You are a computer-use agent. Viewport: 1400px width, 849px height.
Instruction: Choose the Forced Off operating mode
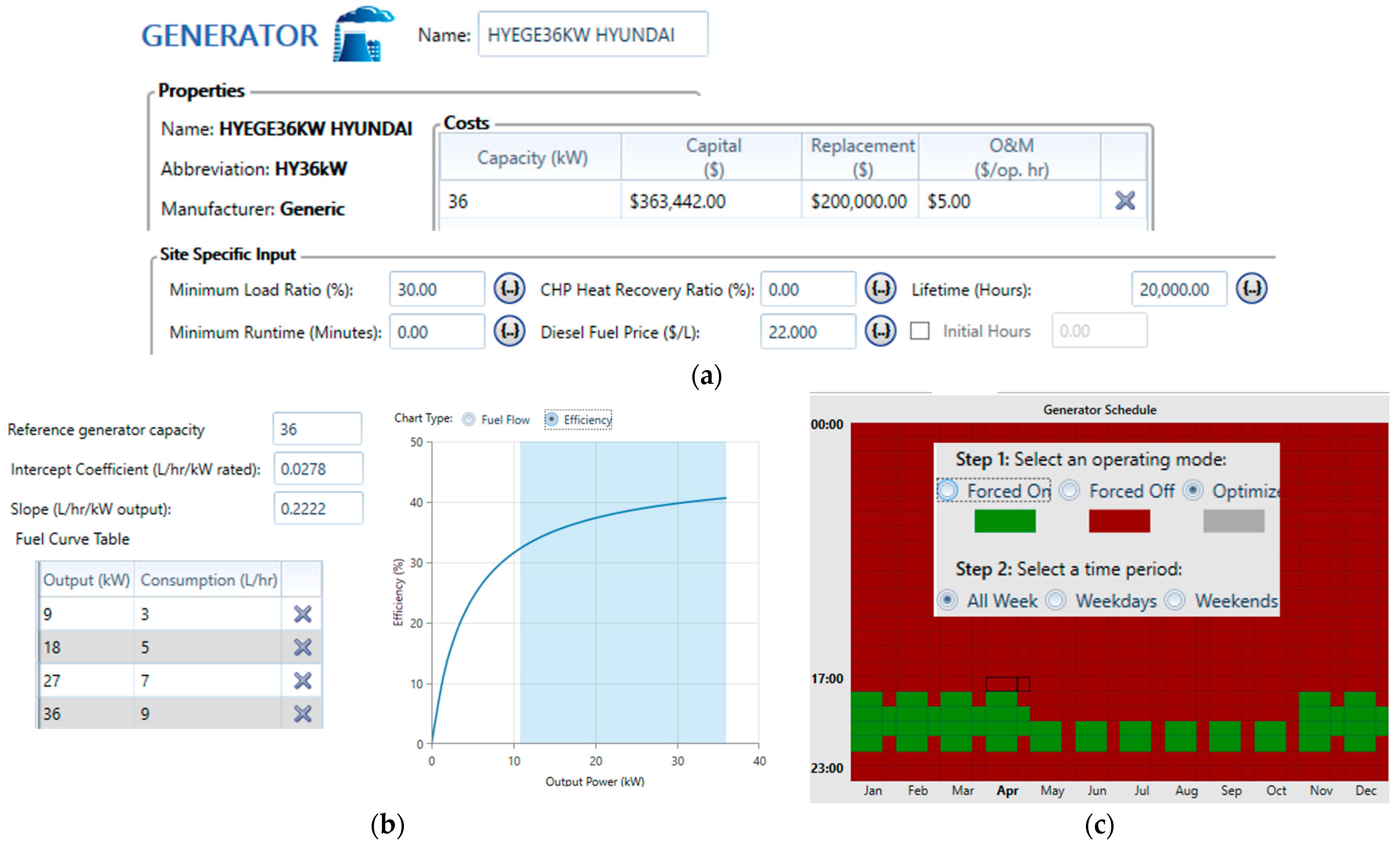tap(1069, 491)
